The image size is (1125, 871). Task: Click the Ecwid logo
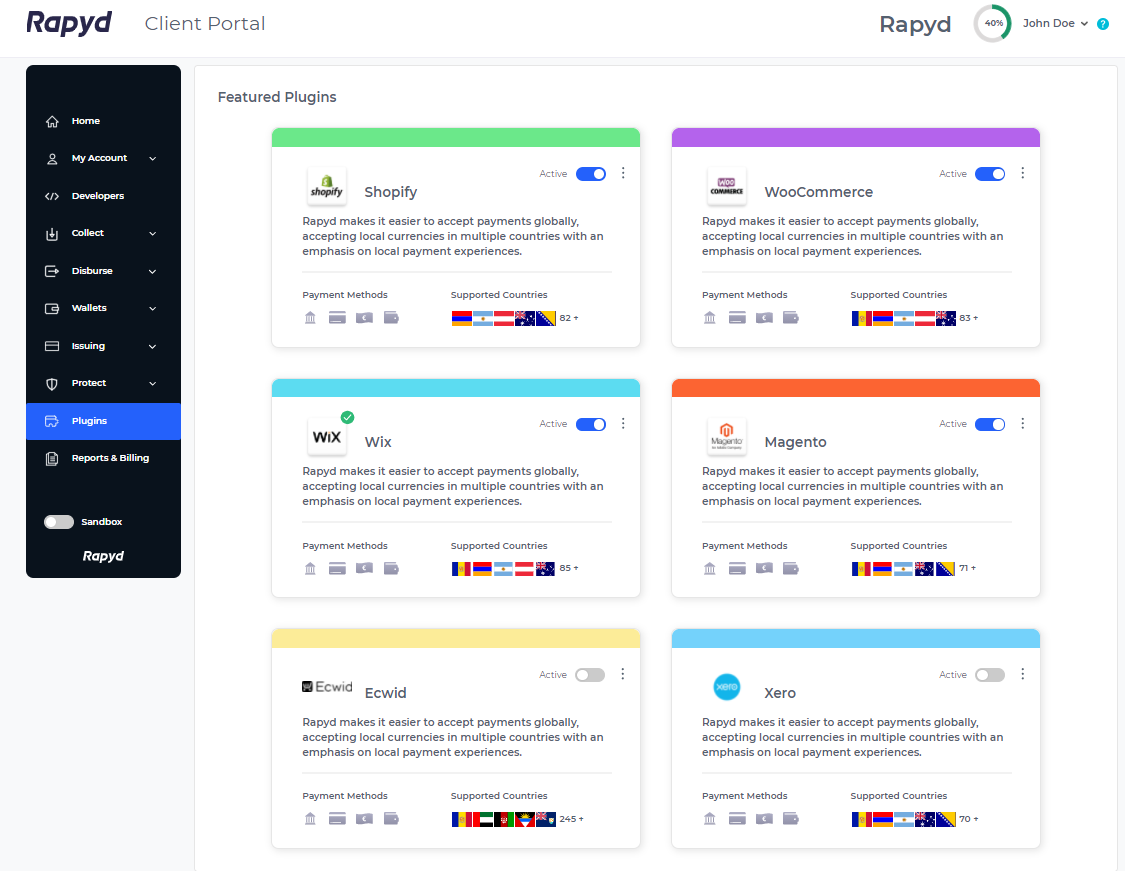tap(327, 687)
